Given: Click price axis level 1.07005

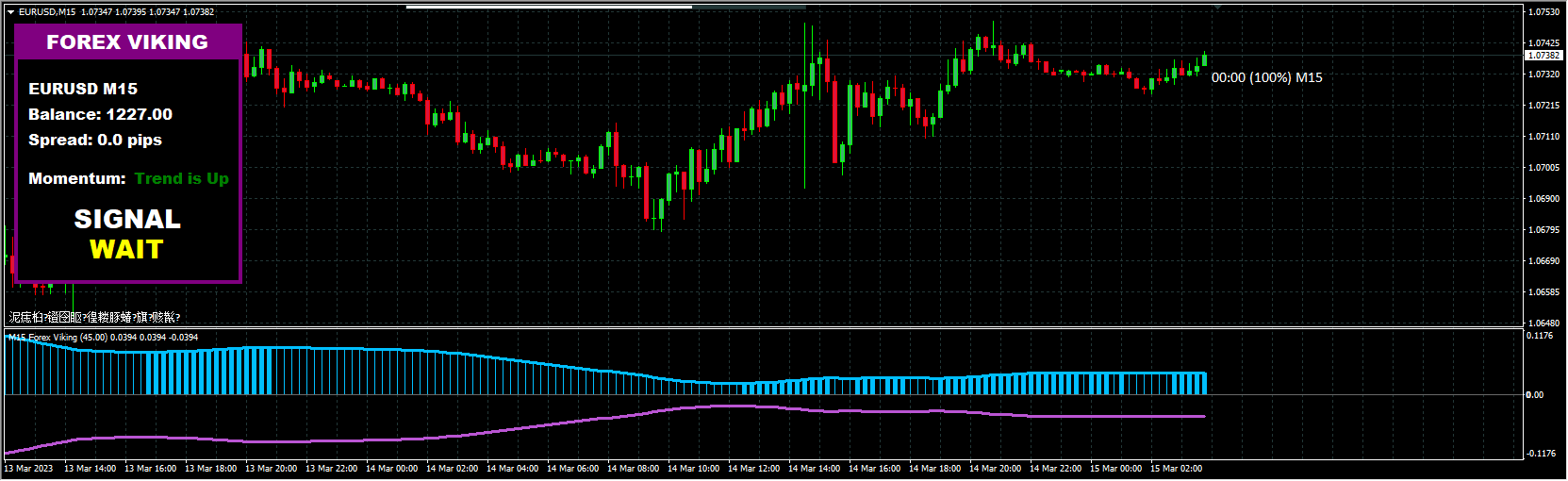Looking at the screenshot, I should 1543,168.
